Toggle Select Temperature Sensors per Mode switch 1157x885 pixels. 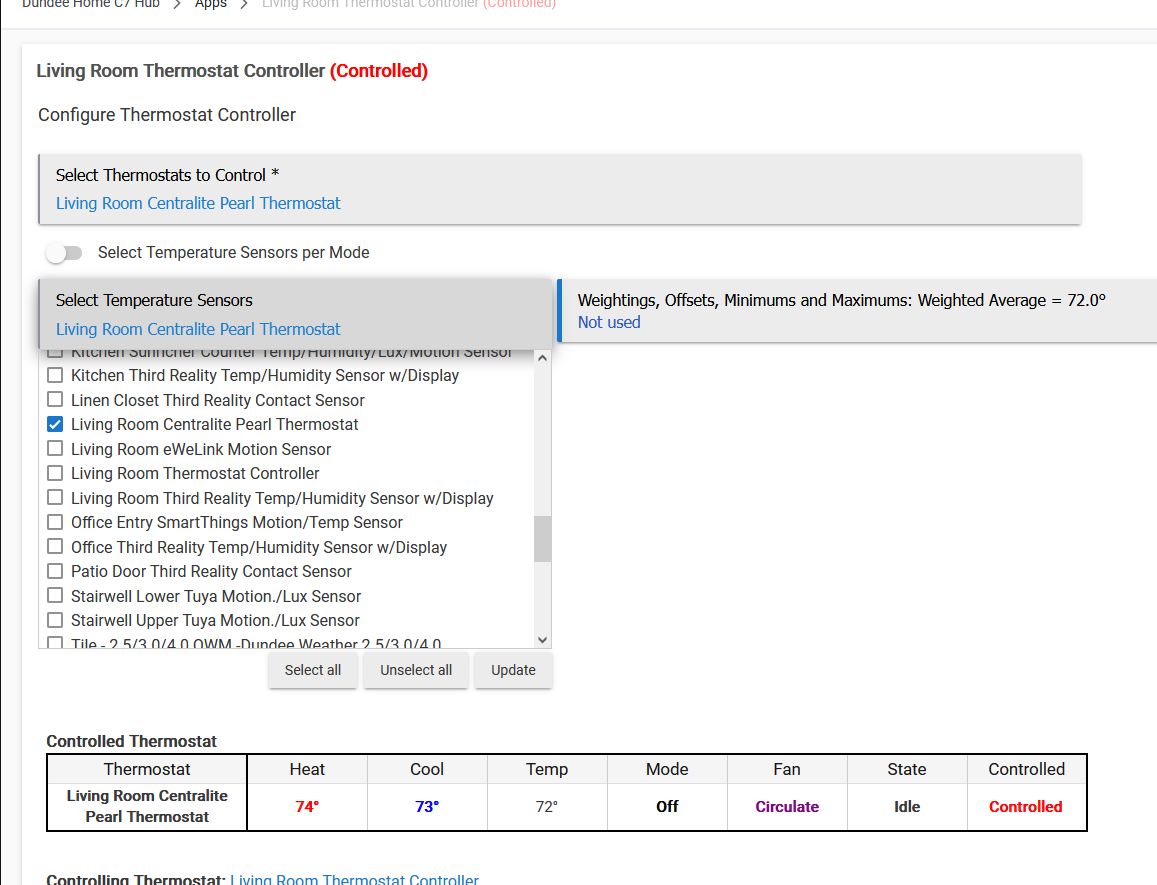[63, 253]
